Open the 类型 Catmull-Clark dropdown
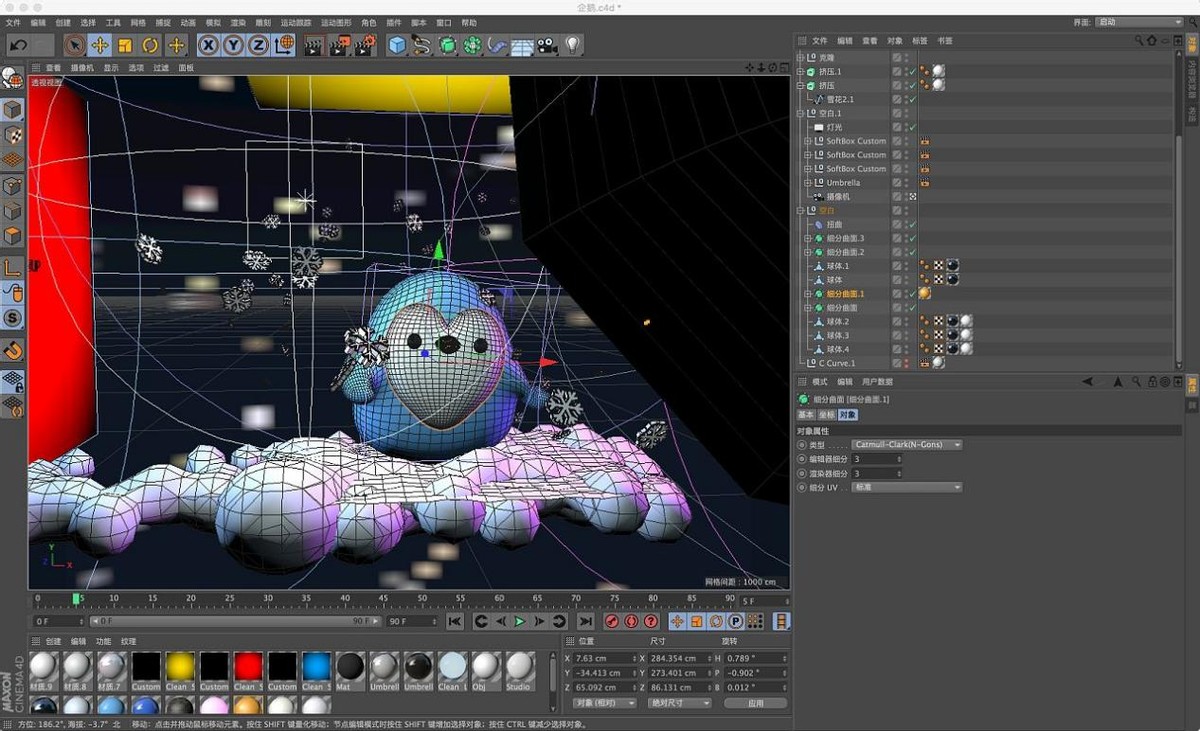The width and height of the screenshot is (1200, 731). (907, 444)
